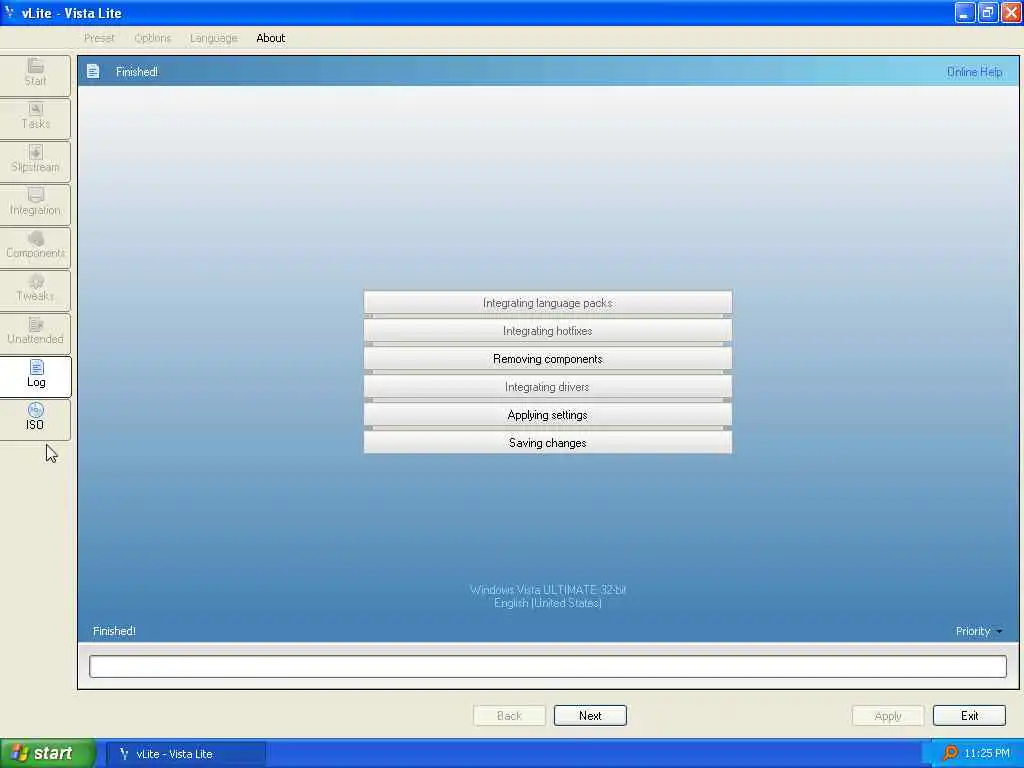Open the About menu
1024x768 pixels.
(x=270, y=38)
